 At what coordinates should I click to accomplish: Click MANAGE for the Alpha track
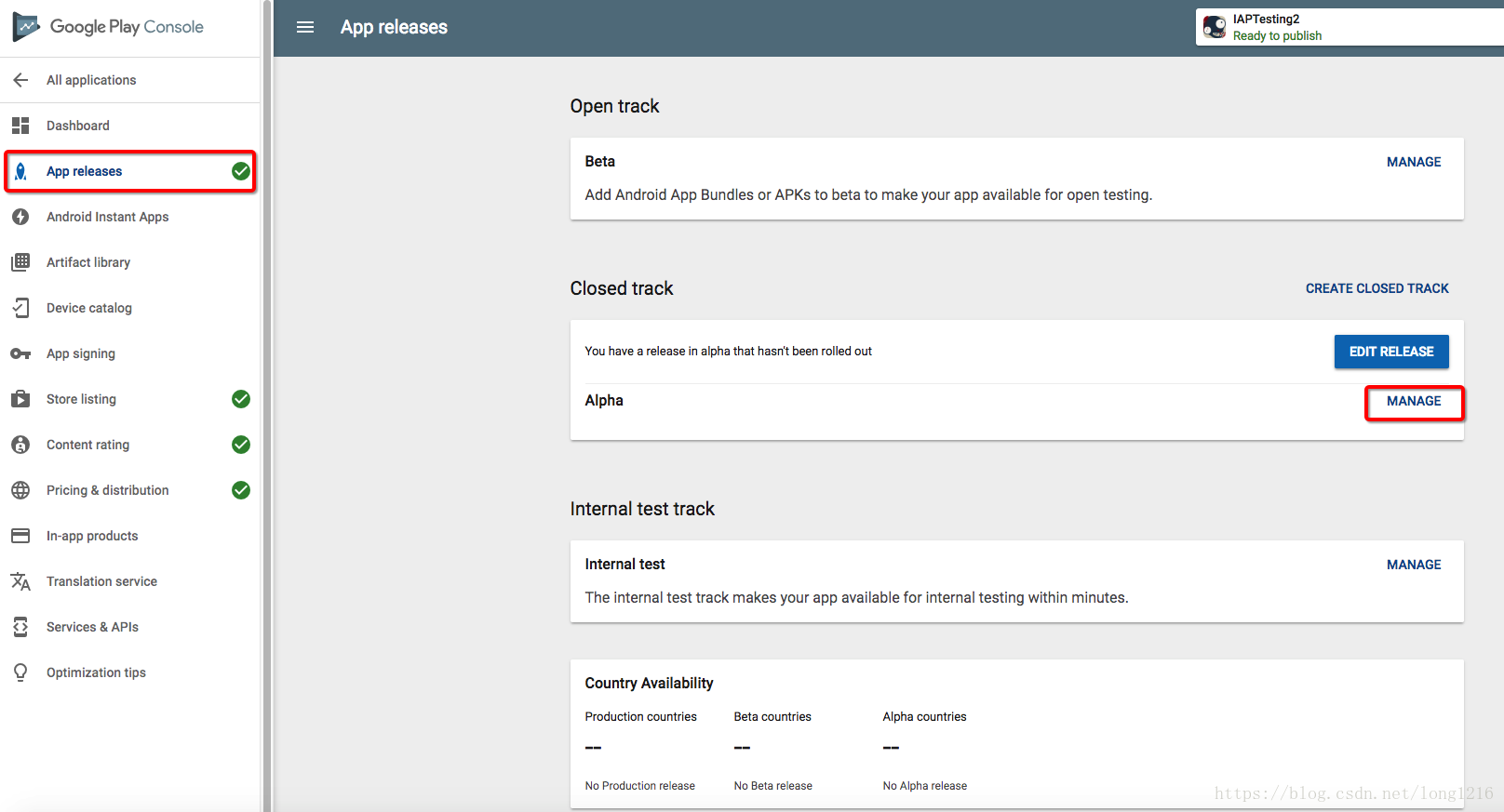click(x=1414, y=401)
